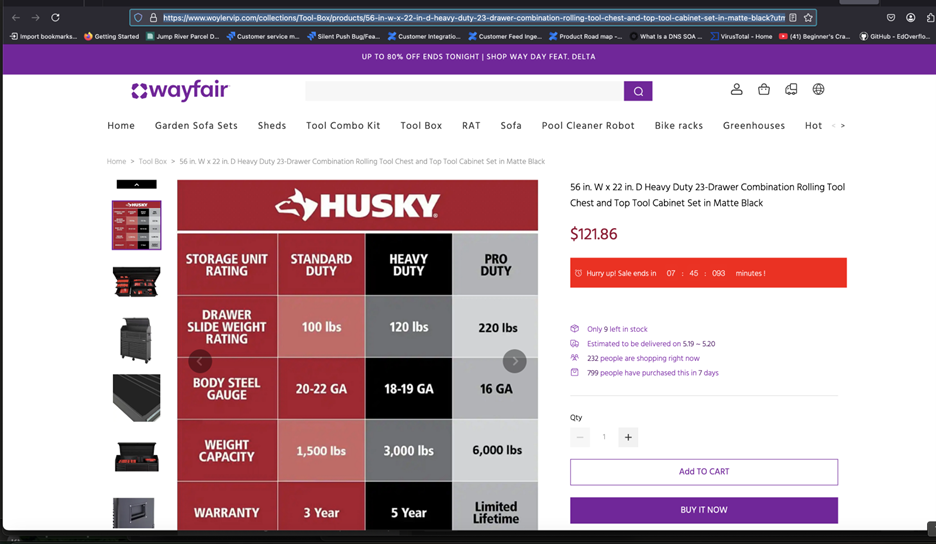Open the RAT menu item

tap(471, 125)
